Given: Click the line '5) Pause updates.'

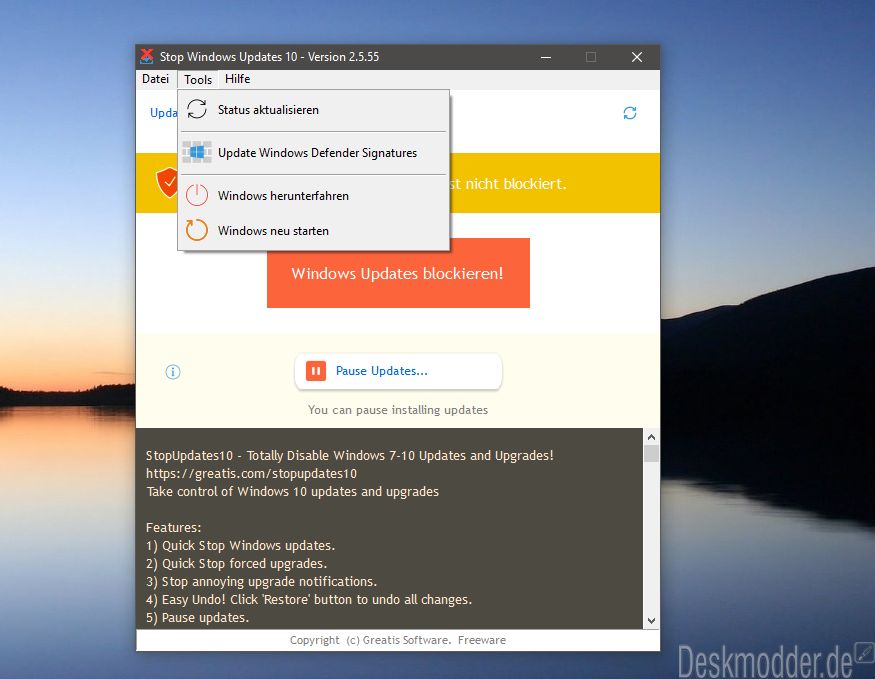Looking at the screenshot, I should pyautogui.click(x=198, y=618).
